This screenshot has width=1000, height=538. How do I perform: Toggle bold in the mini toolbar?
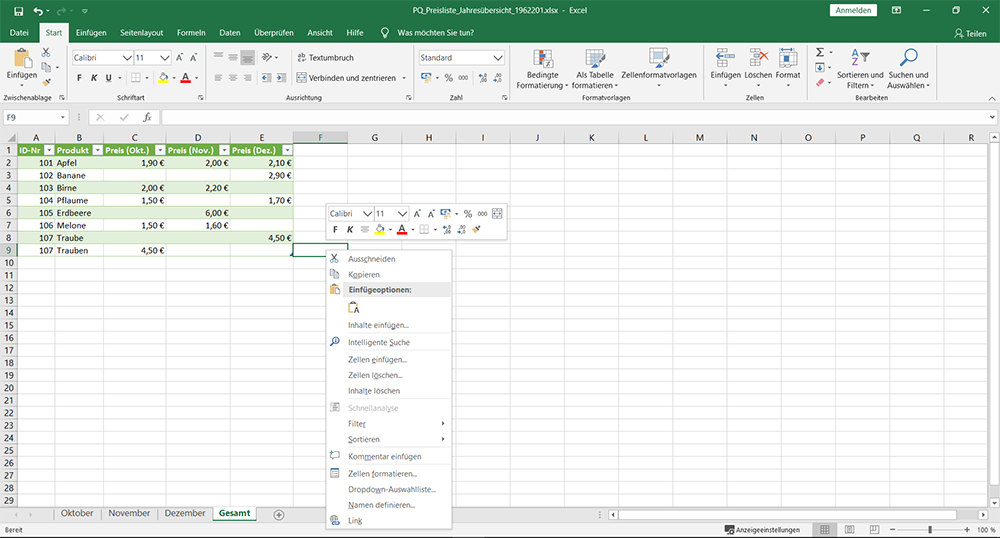335,229
